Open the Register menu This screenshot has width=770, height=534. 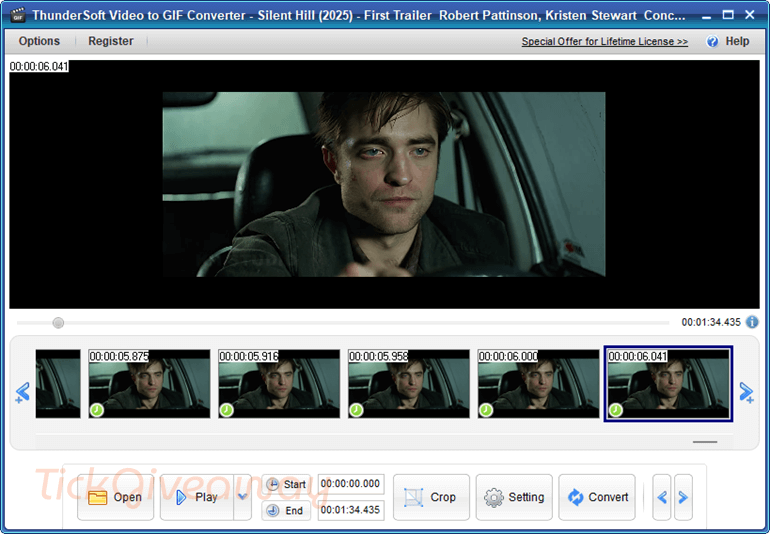click(x=110, y=41)
